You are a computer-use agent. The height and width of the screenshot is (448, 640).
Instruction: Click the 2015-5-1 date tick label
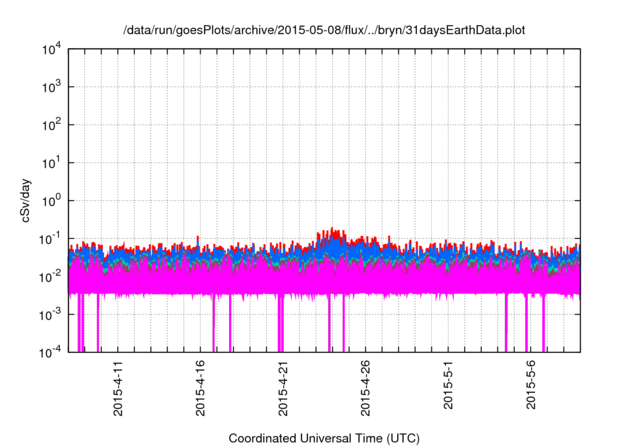pyautogui.click(x=448, y=385)
